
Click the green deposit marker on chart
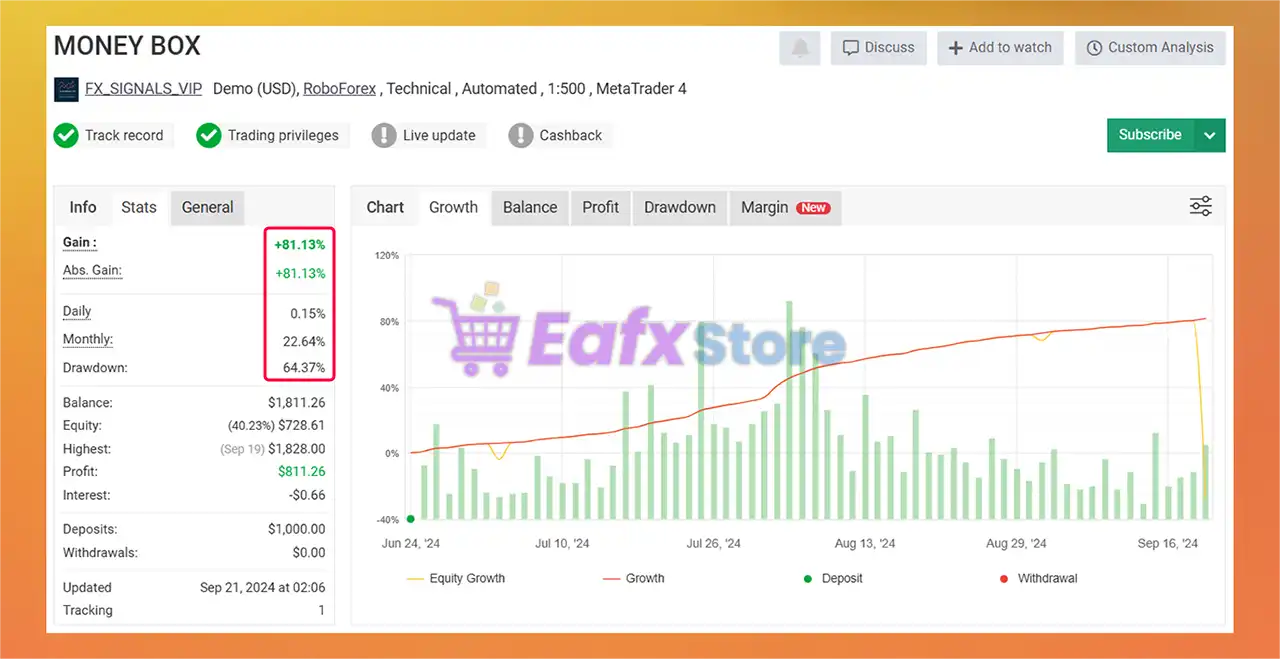tap(411, 519)
